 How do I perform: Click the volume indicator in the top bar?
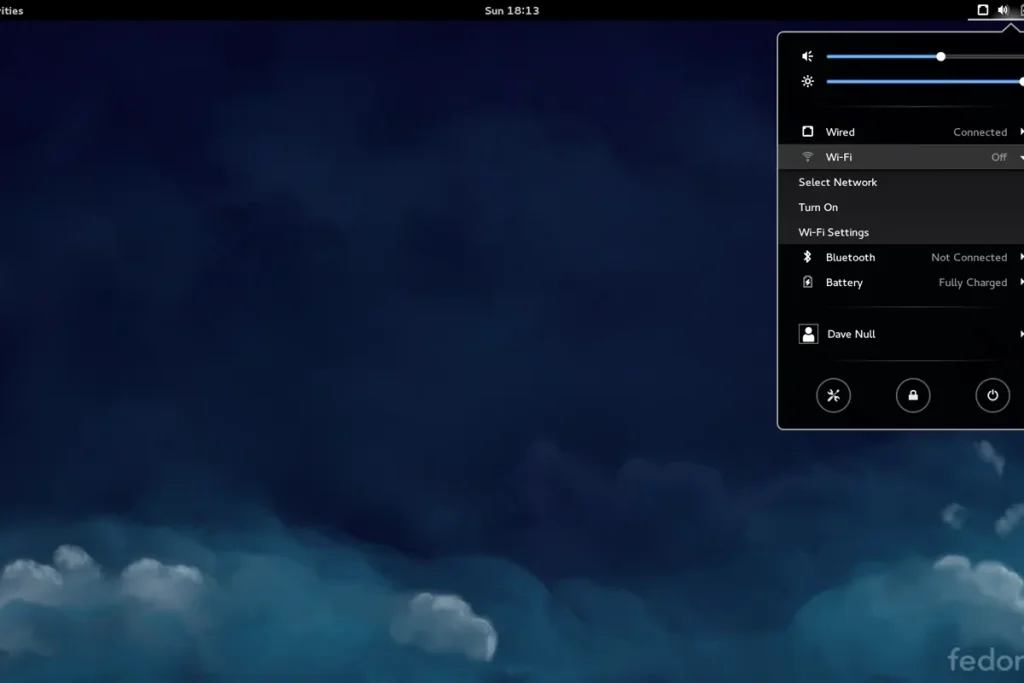[1001, 10]
